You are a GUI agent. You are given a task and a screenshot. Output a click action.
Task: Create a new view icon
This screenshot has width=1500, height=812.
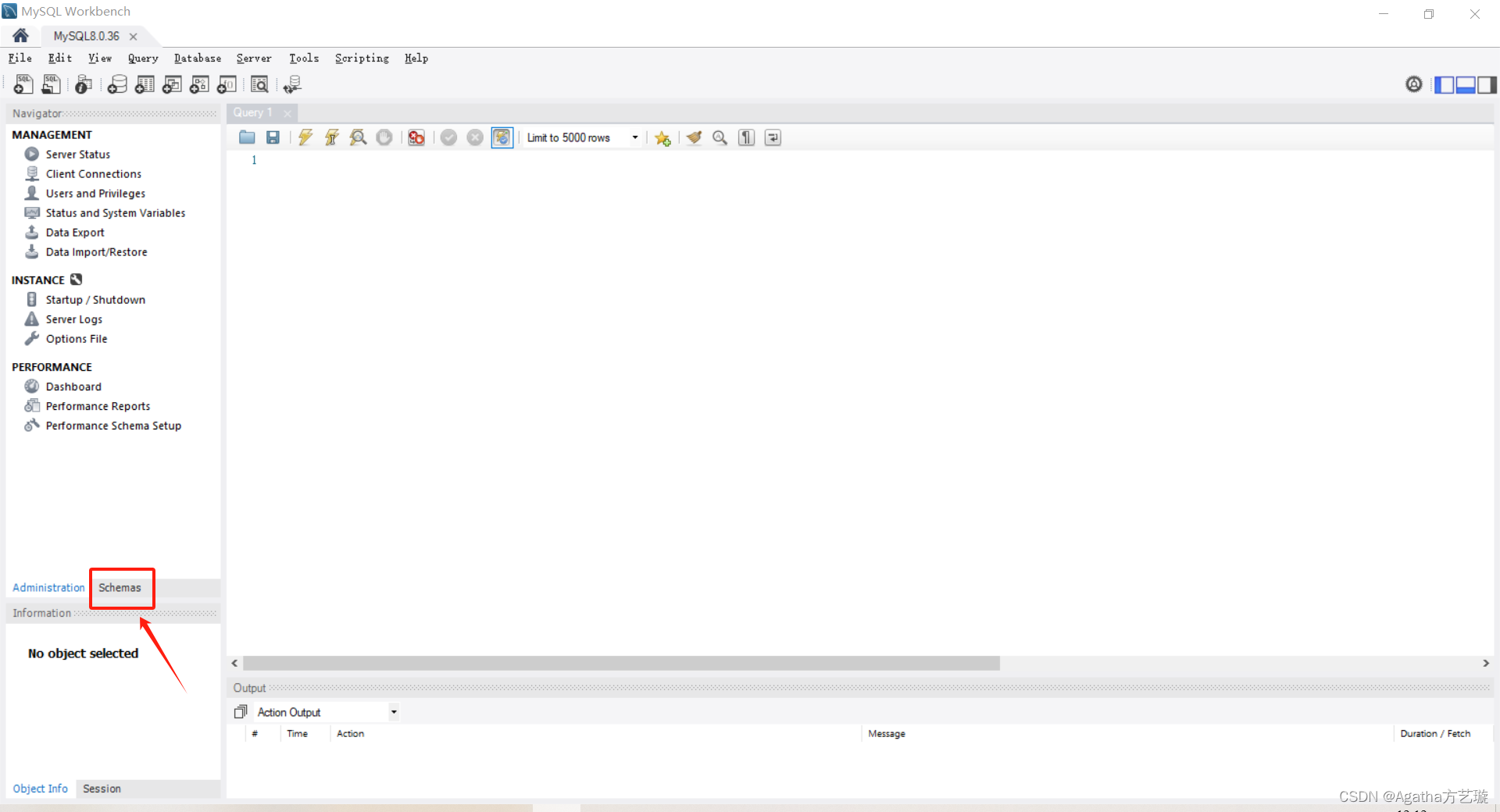[172, 84]
